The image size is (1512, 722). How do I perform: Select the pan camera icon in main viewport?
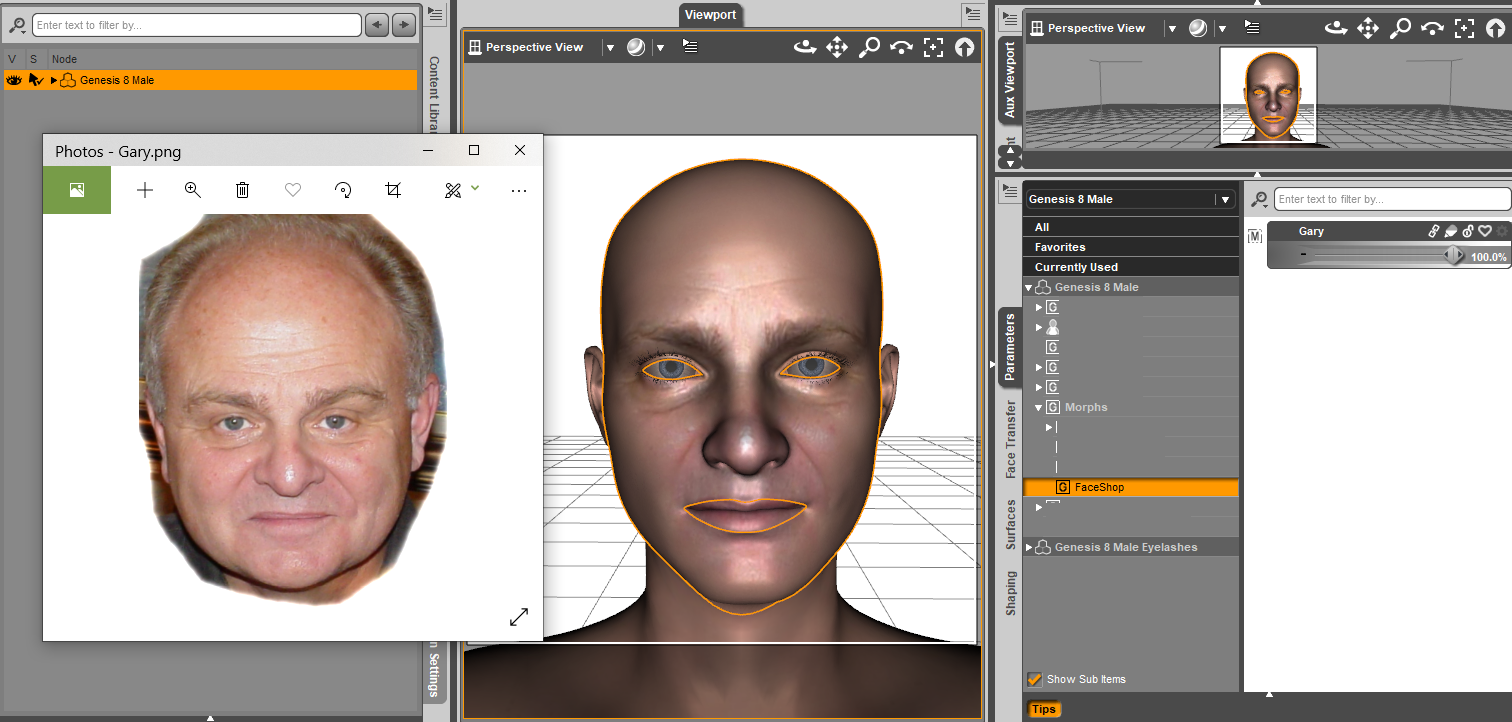tap(837, 47)
